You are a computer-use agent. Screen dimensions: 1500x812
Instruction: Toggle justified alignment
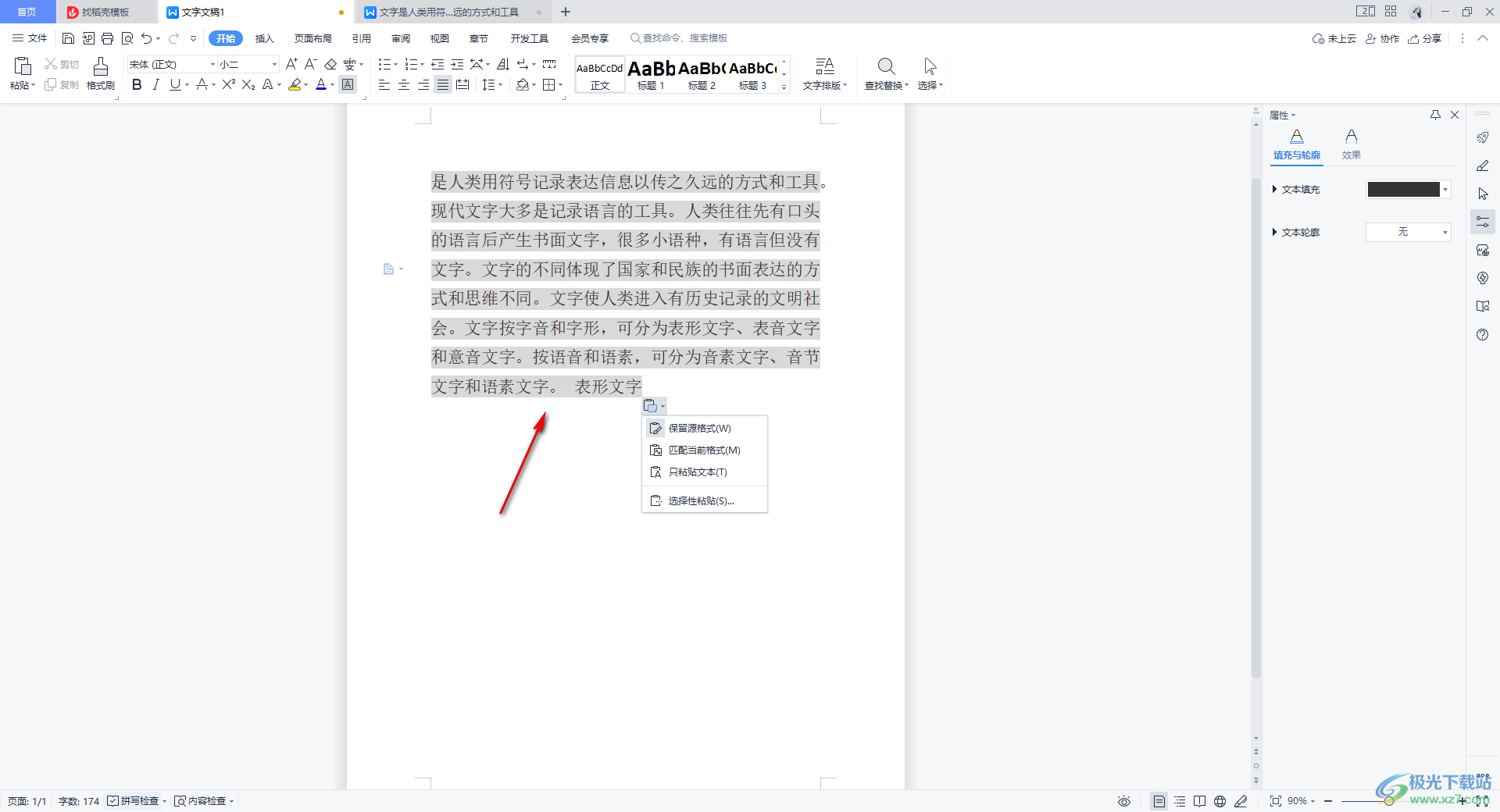(x=443, y=84)
